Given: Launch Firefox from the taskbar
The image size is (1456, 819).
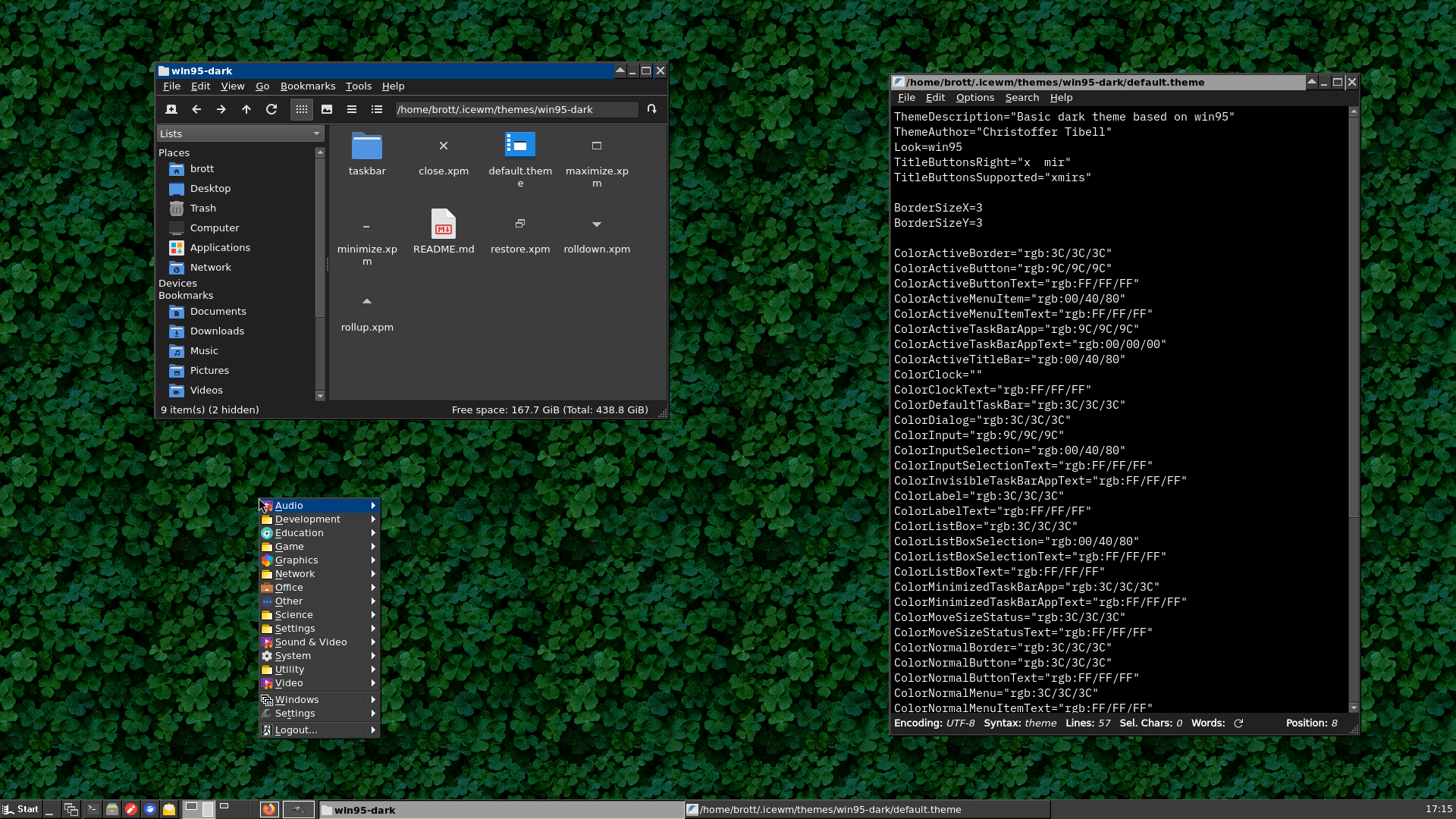Looking at the screenshot, I should tap(269, 809).
